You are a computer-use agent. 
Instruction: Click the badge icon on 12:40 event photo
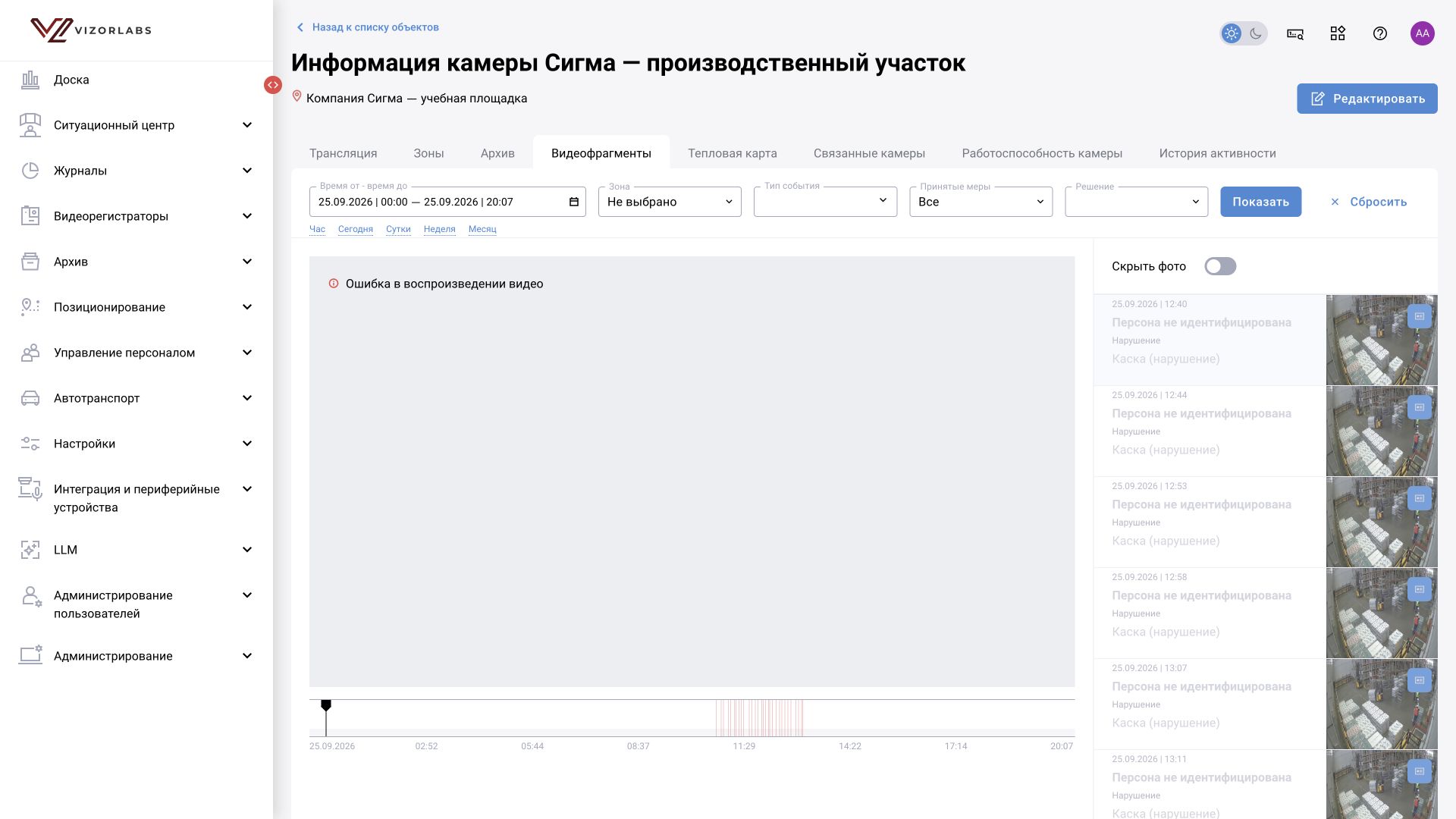1420,316
